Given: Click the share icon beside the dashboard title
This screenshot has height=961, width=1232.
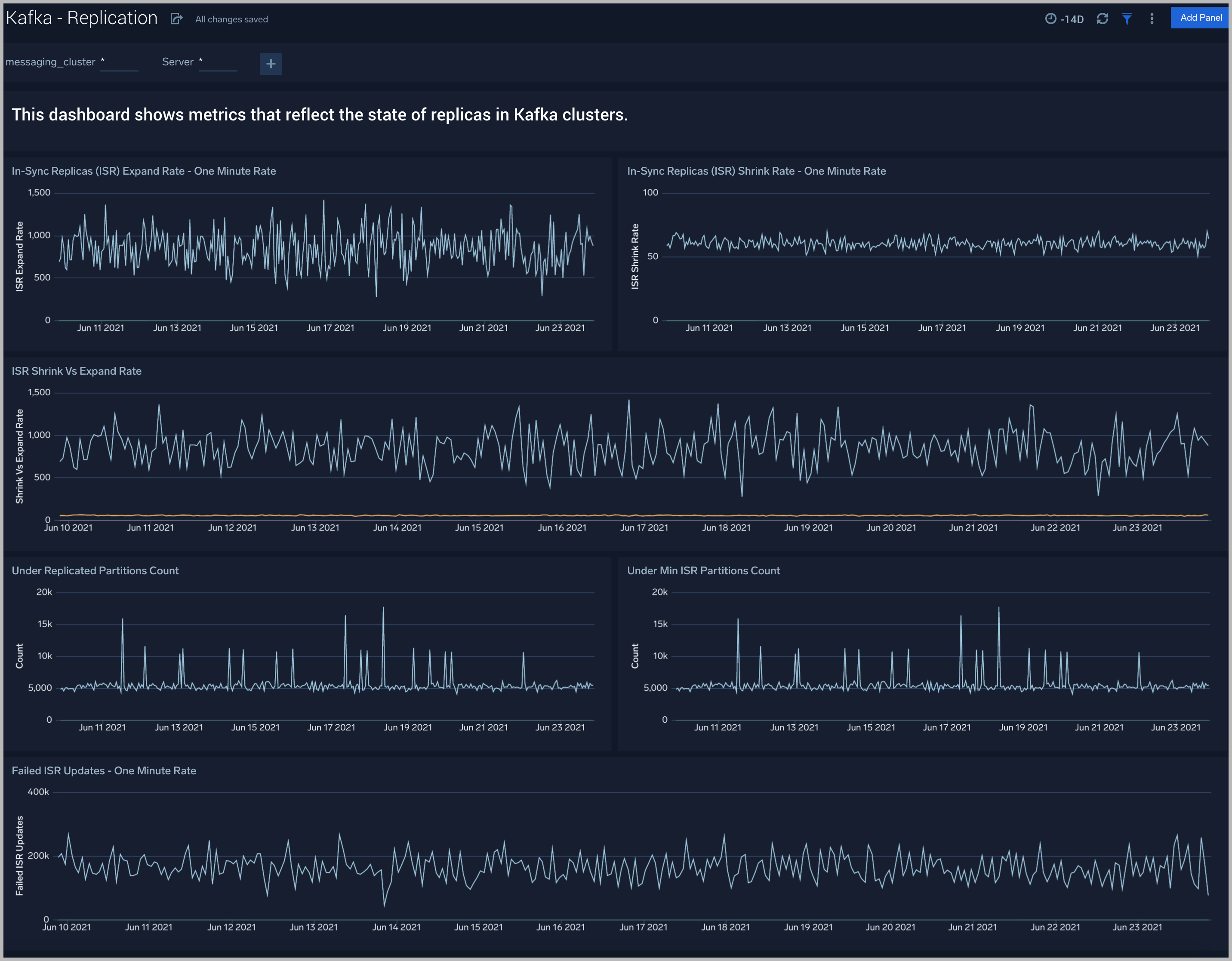Looking at the screenshot, I should (x=176, y=18).
